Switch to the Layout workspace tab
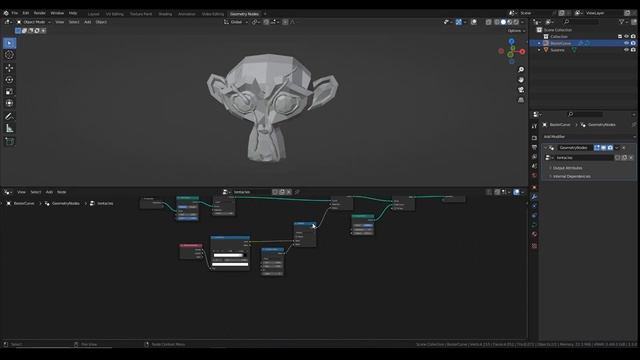This screenshot has height=360, width=640. click(93, 14)
